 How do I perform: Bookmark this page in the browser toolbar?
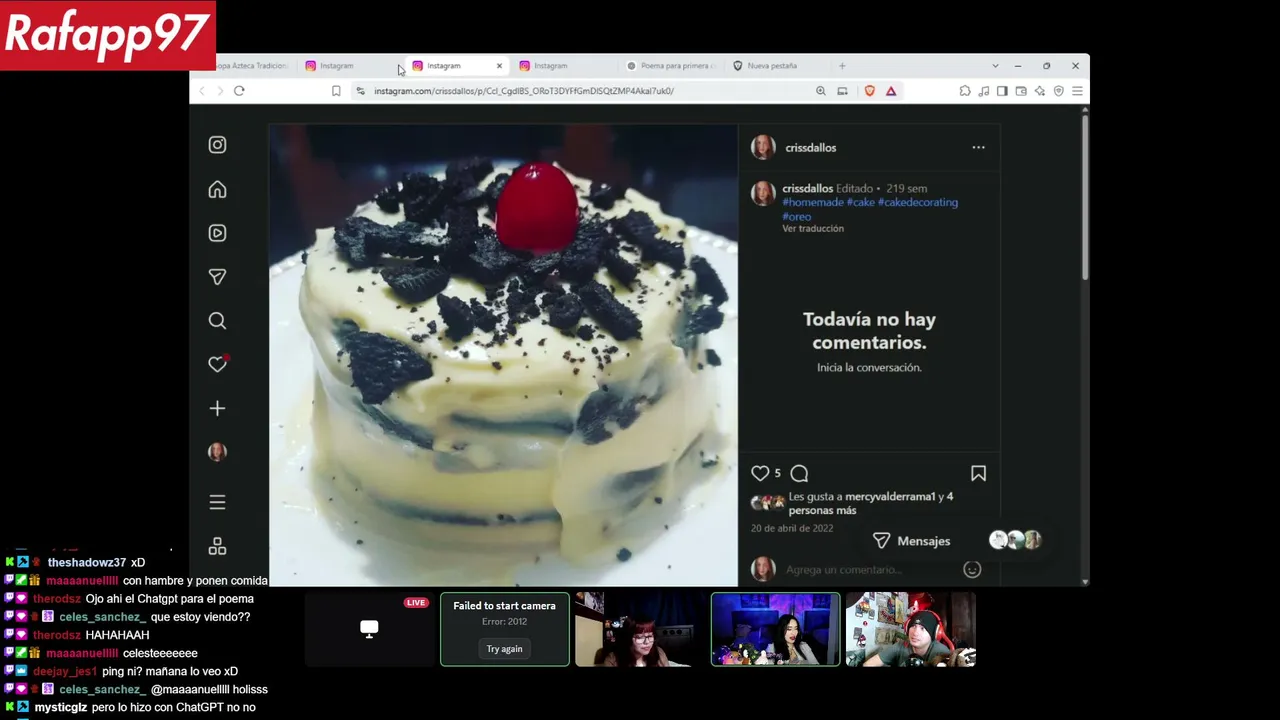click(x=336, y=91)
